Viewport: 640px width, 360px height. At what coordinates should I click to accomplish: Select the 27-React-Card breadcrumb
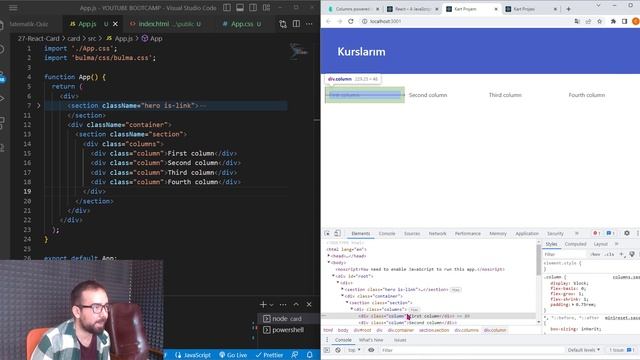coord(38,38)
